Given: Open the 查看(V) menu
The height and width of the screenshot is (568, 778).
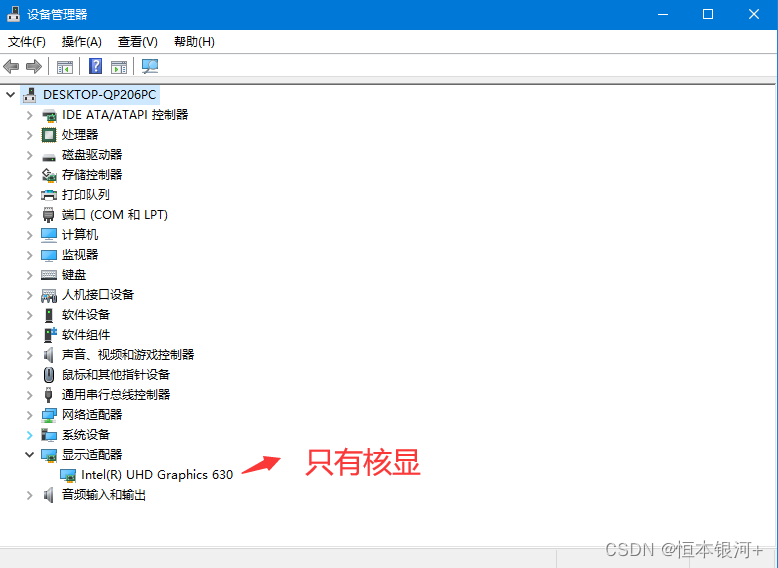Looking at the screenshot, I should (137, 42).
